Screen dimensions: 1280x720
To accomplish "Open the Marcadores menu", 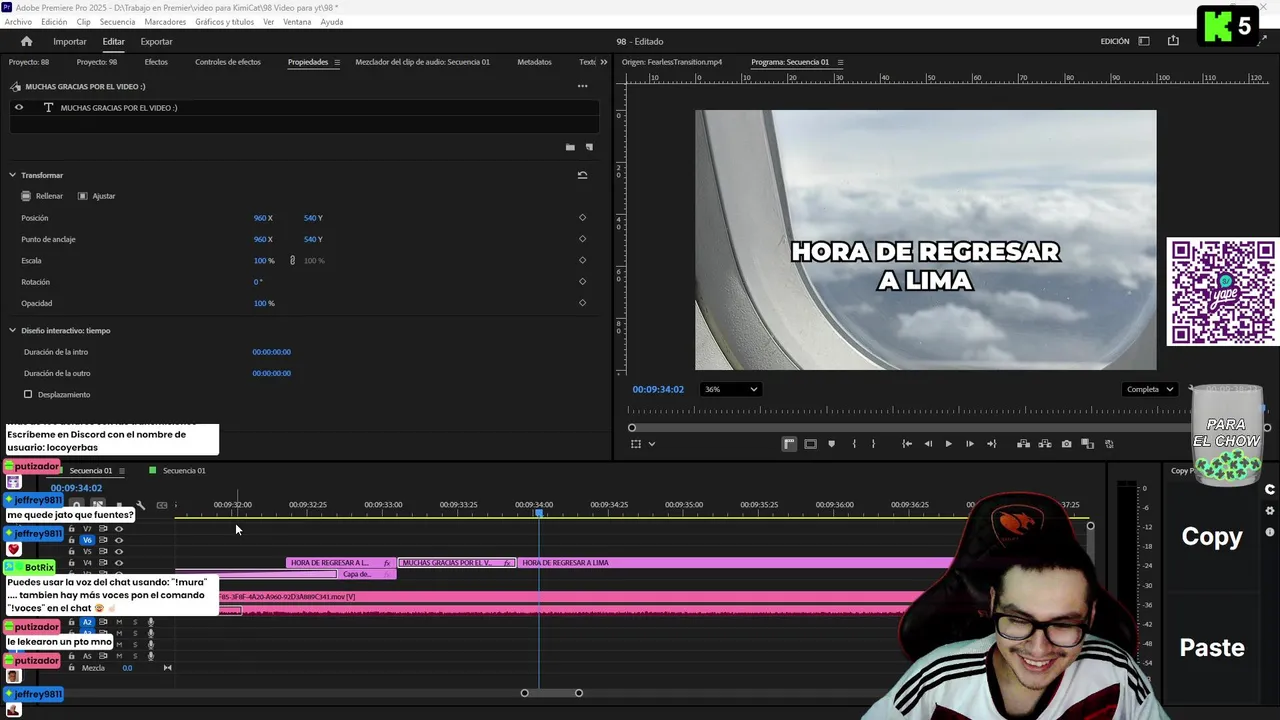I will click(165, 22).
